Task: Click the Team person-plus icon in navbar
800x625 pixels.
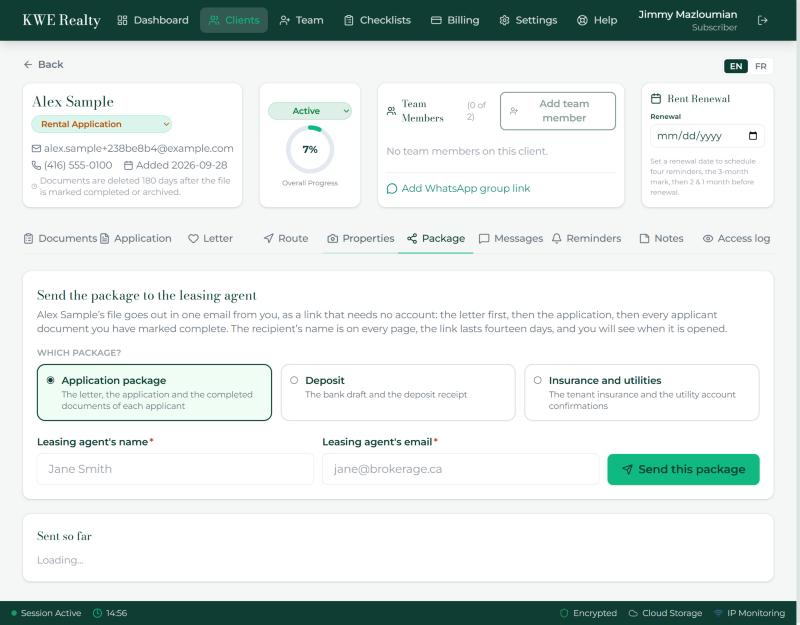Action: (284, 20)
